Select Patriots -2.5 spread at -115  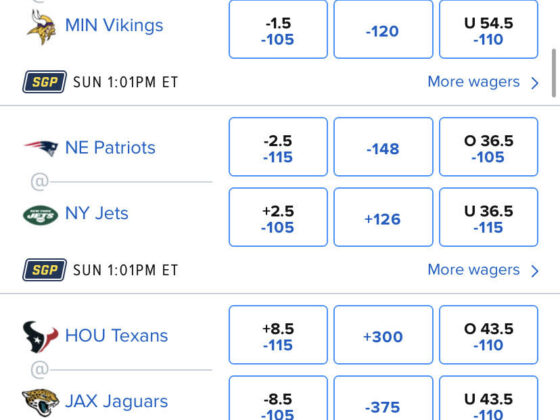click(x=278, y=147)
